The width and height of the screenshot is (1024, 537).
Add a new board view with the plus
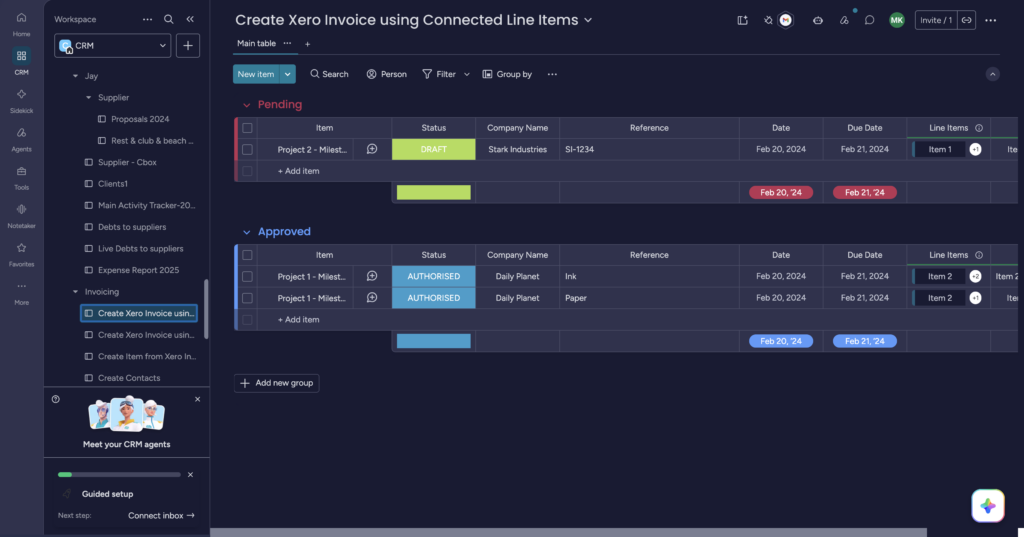tap(308, 44)
